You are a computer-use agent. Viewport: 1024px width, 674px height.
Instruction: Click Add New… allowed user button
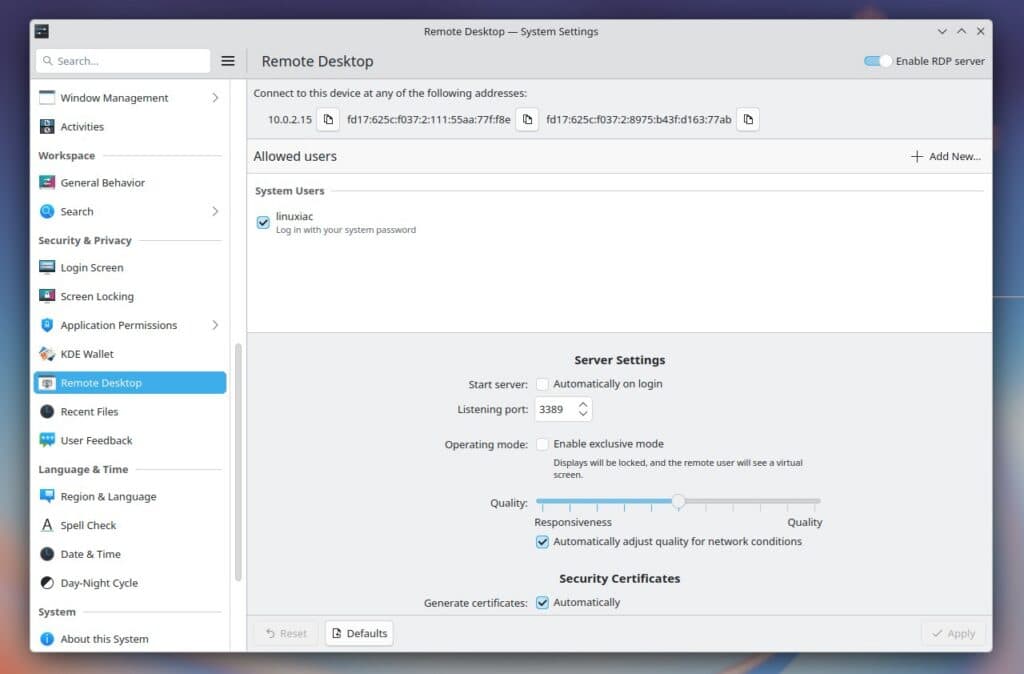946,156
